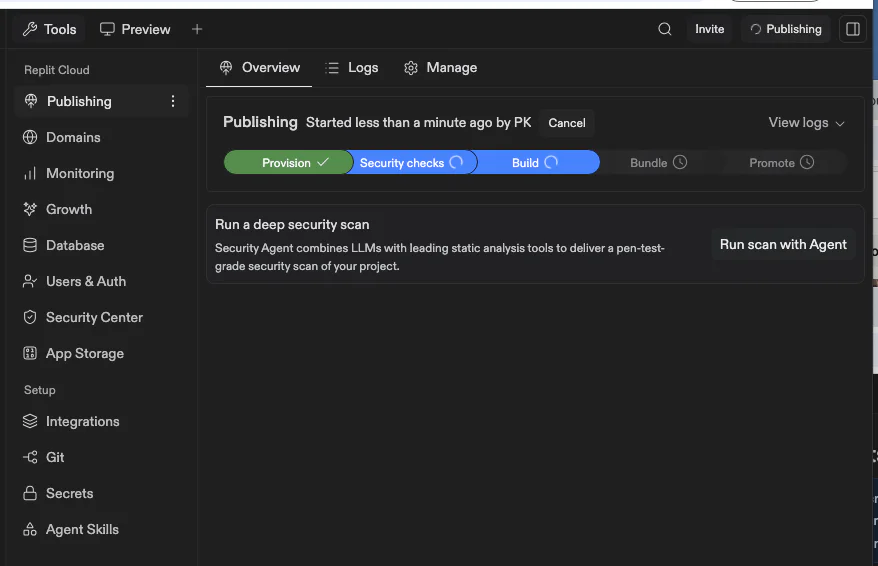Click the Agent Skills shapes icon

(30, 530)
